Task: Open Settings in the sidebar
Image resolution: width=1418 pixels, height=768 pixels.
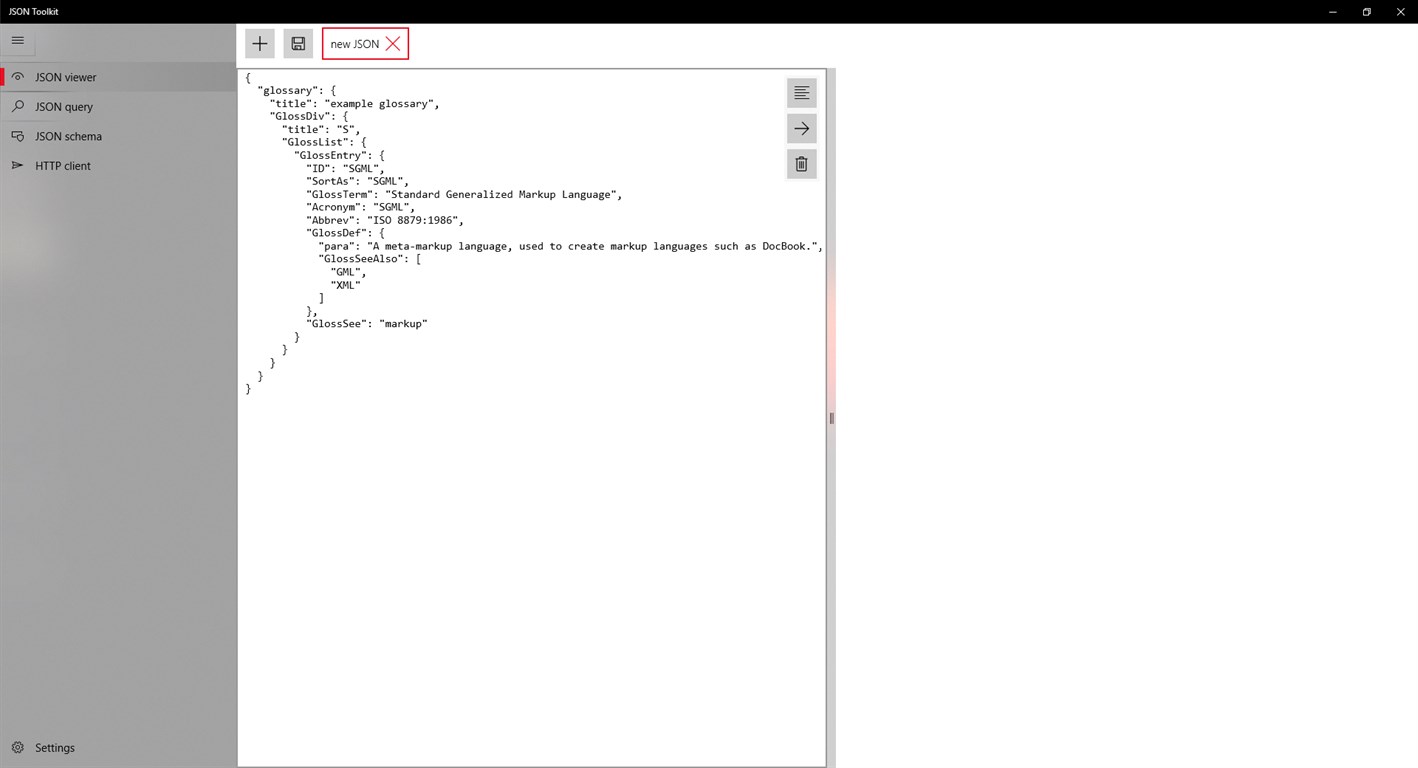Action: (118, 748)
